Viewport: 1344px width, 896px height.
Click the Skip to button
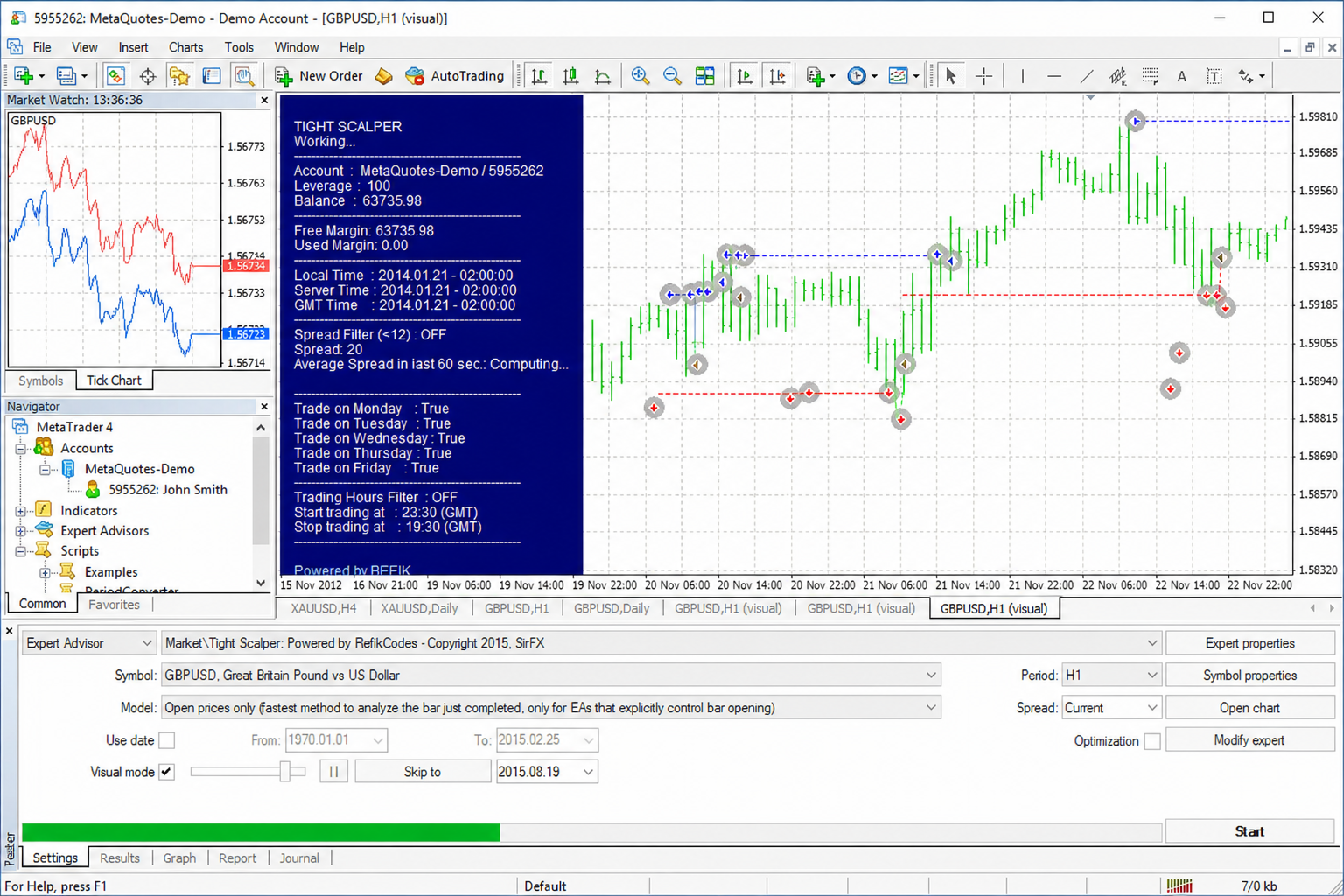coord(422,772)
